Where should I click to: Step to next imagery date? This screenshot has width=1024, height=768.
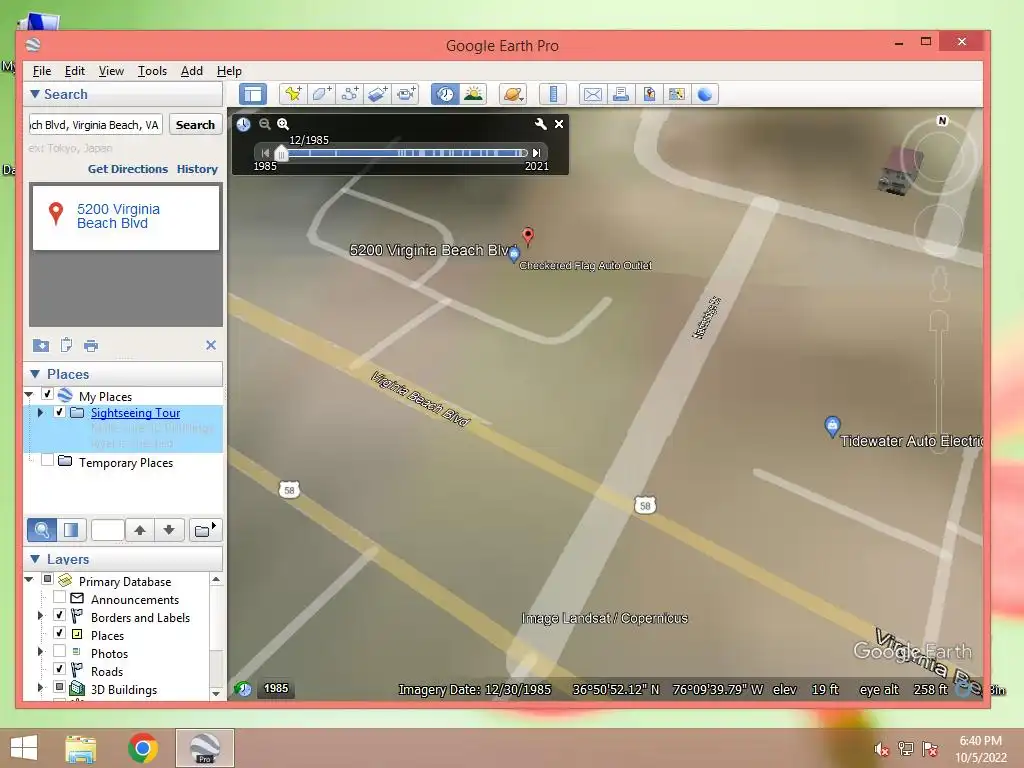pos(537,153)
